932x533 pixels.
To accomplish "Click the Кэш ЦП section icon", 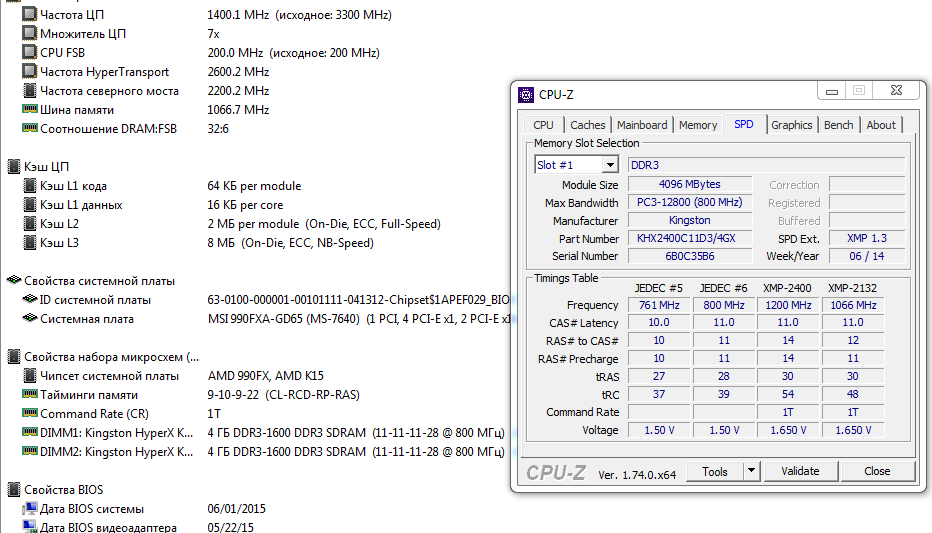I will [13, 166].
